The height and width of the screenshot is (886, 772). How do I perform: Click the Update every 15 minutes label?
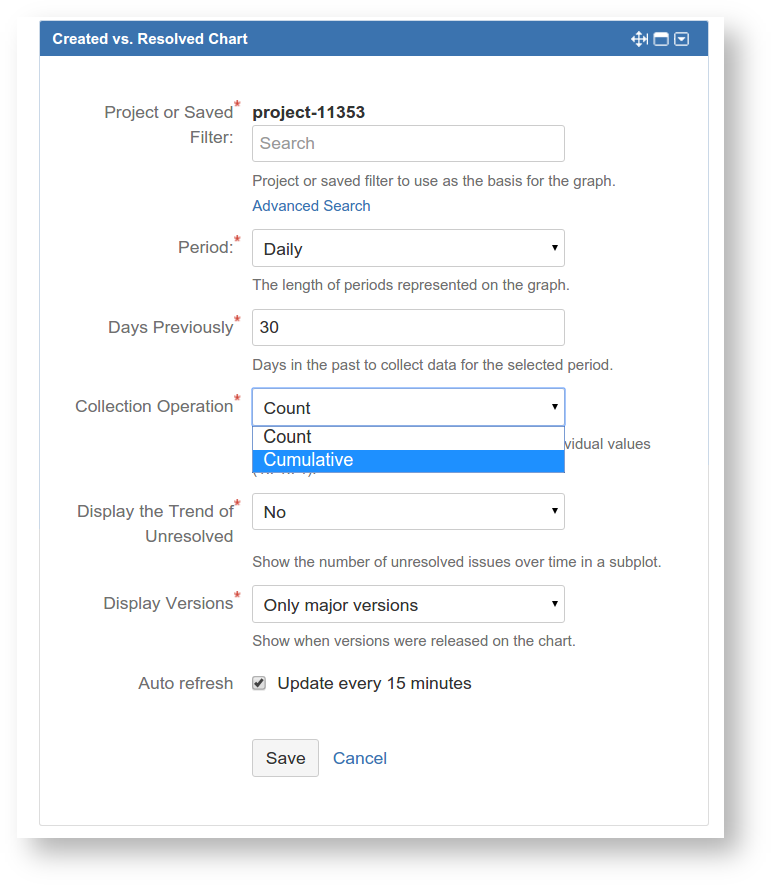pos(374,683)
